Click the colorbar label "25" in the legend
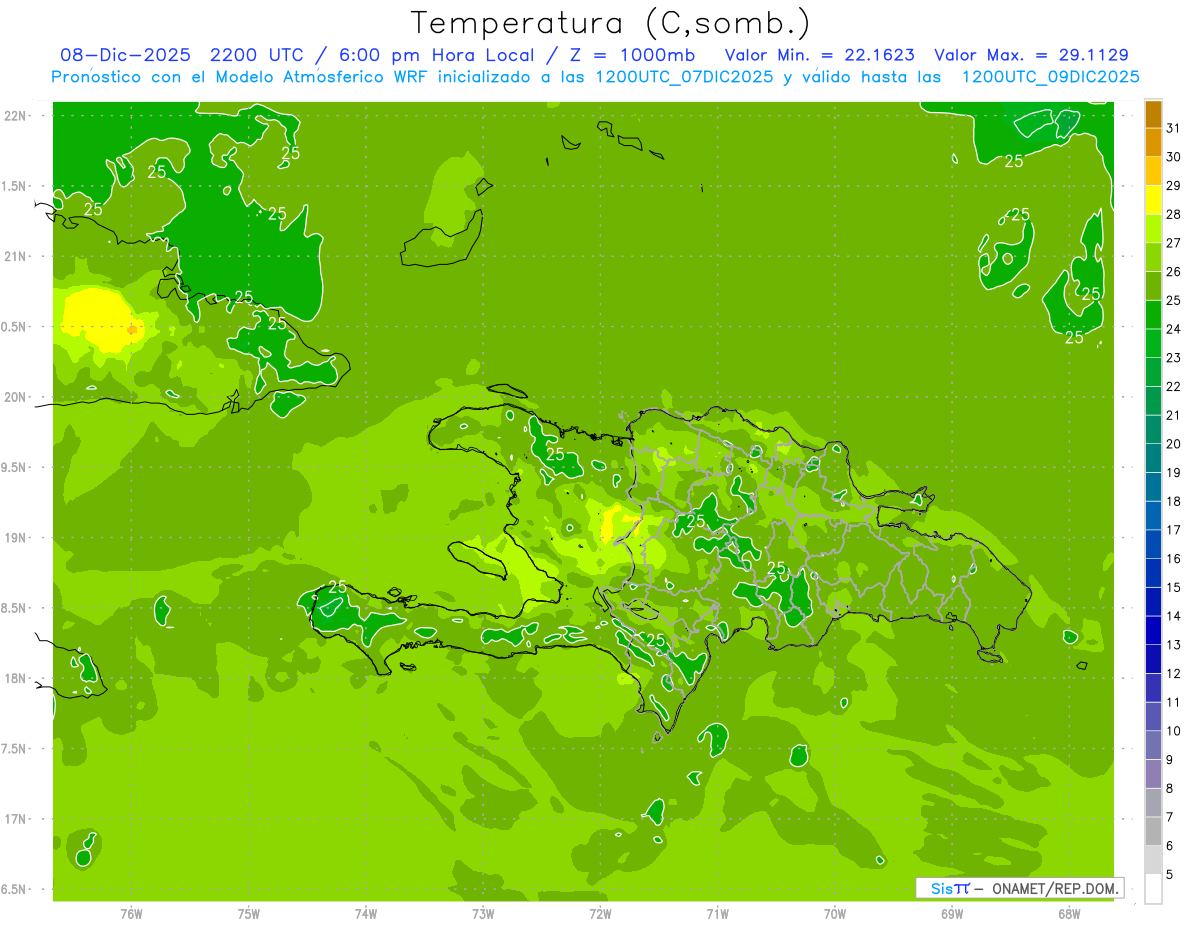This screenshot has width=1200, height=927. coord(1173,300)
